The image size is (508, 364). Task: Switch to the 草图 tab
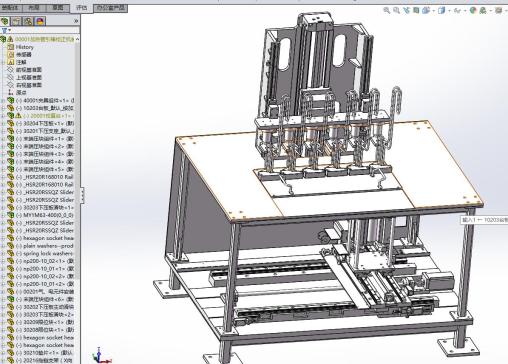58,7
